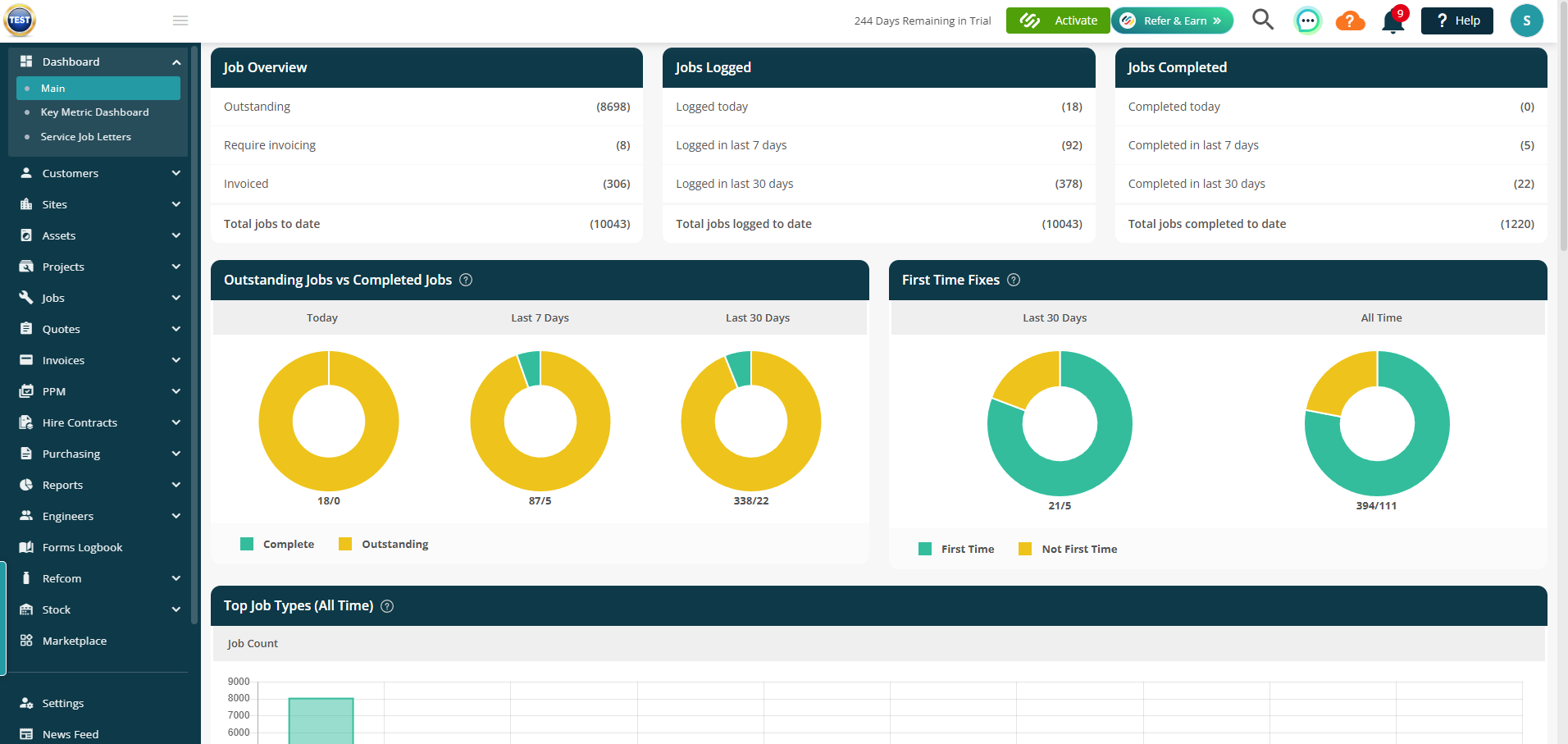Expand the Invoices menu chevron
This screenshot has height=744, width=1568.
[176, 360]
